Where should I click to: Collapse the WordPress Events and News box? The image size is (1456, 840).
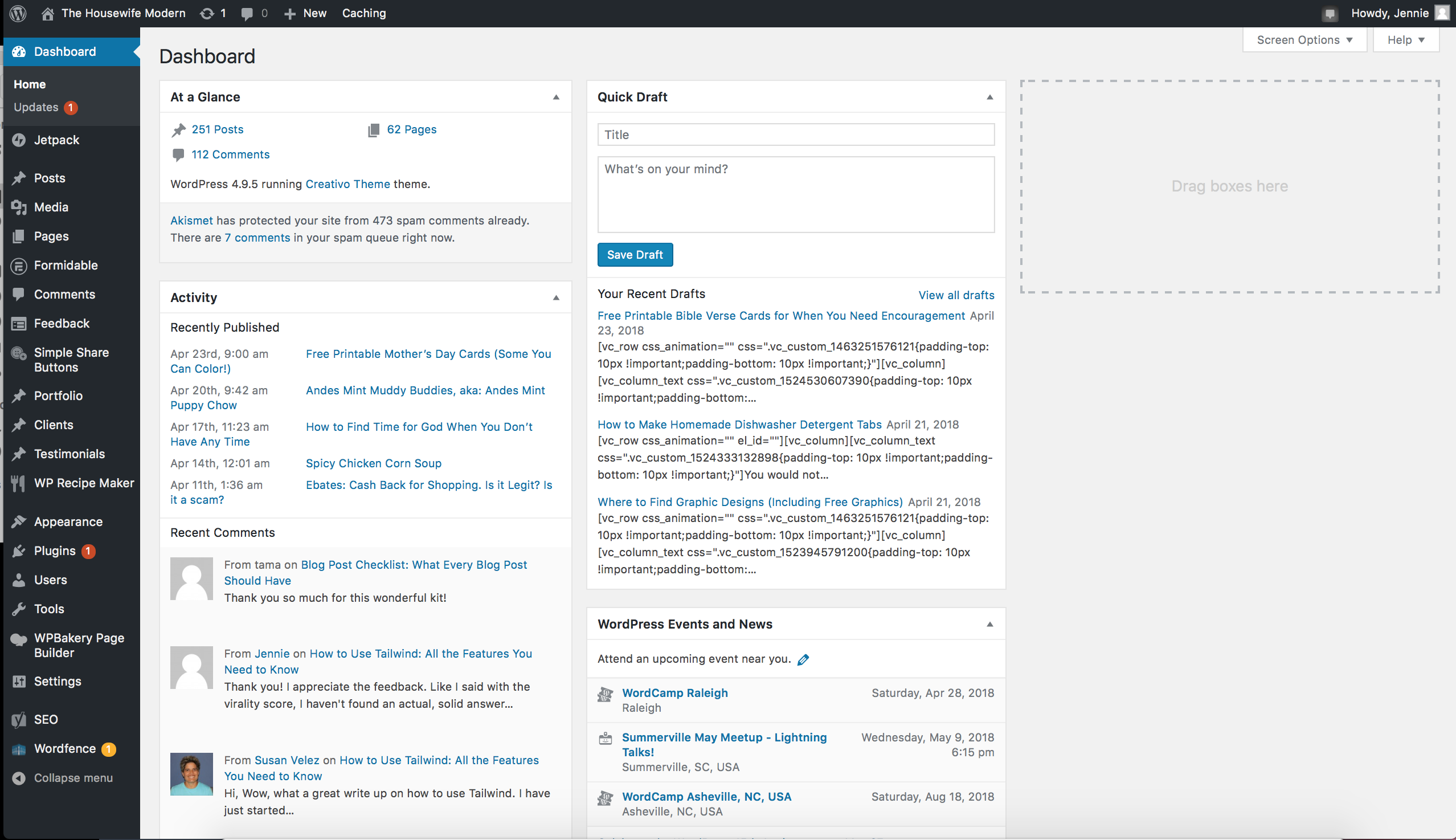[x=989, y=624]
